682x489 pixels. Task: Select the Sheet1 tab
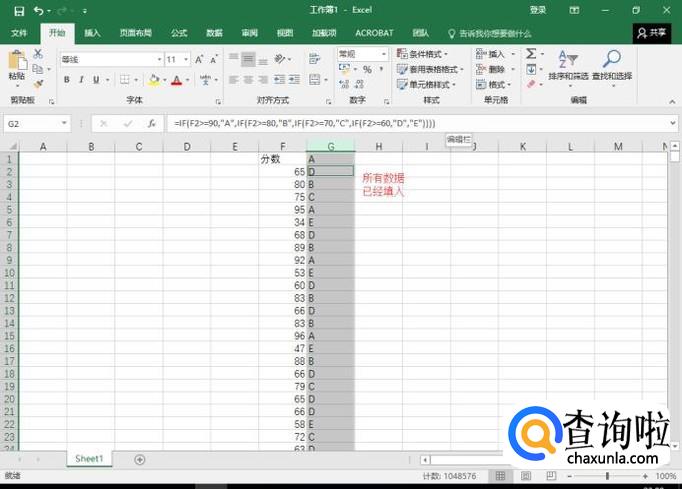[89, 459]
